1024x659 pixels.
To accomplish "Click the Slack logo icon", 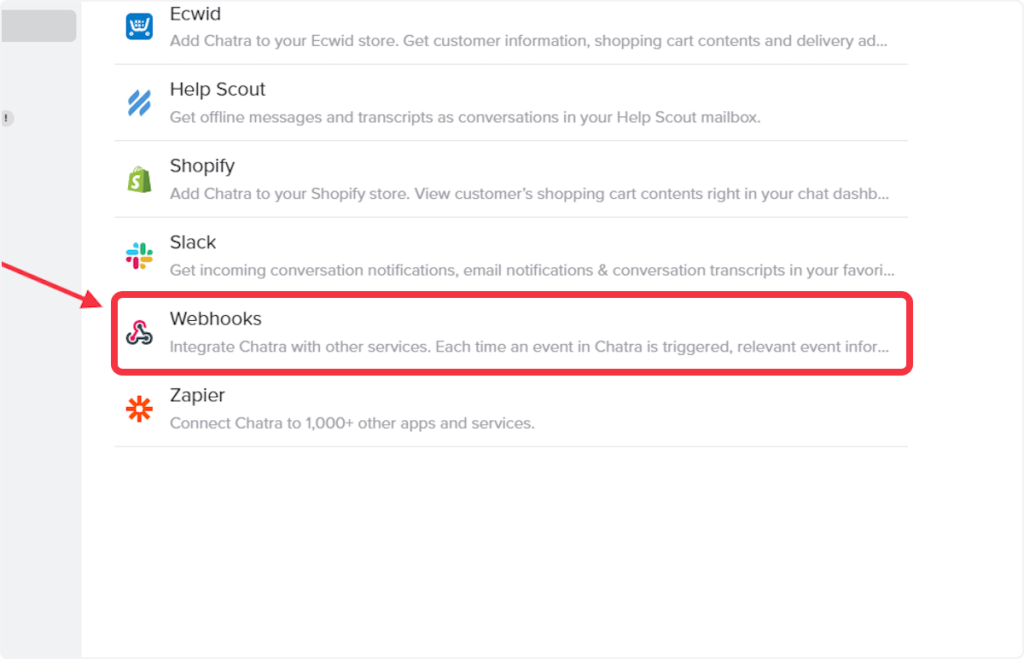I will pos(139,255).
